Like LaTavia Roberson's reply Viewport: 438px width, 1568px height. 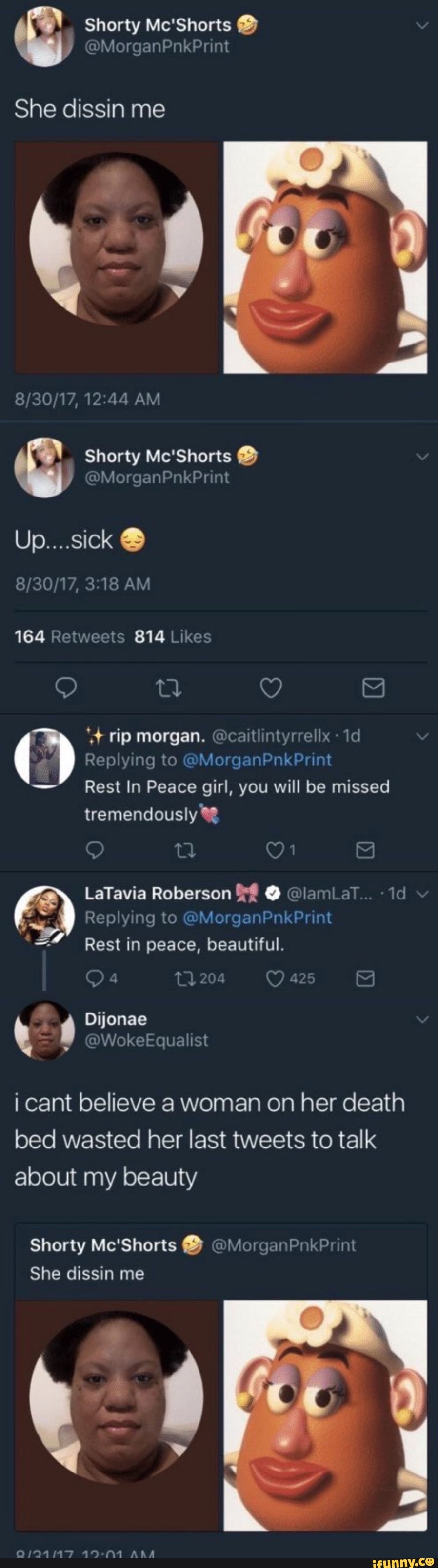(275, 978)
